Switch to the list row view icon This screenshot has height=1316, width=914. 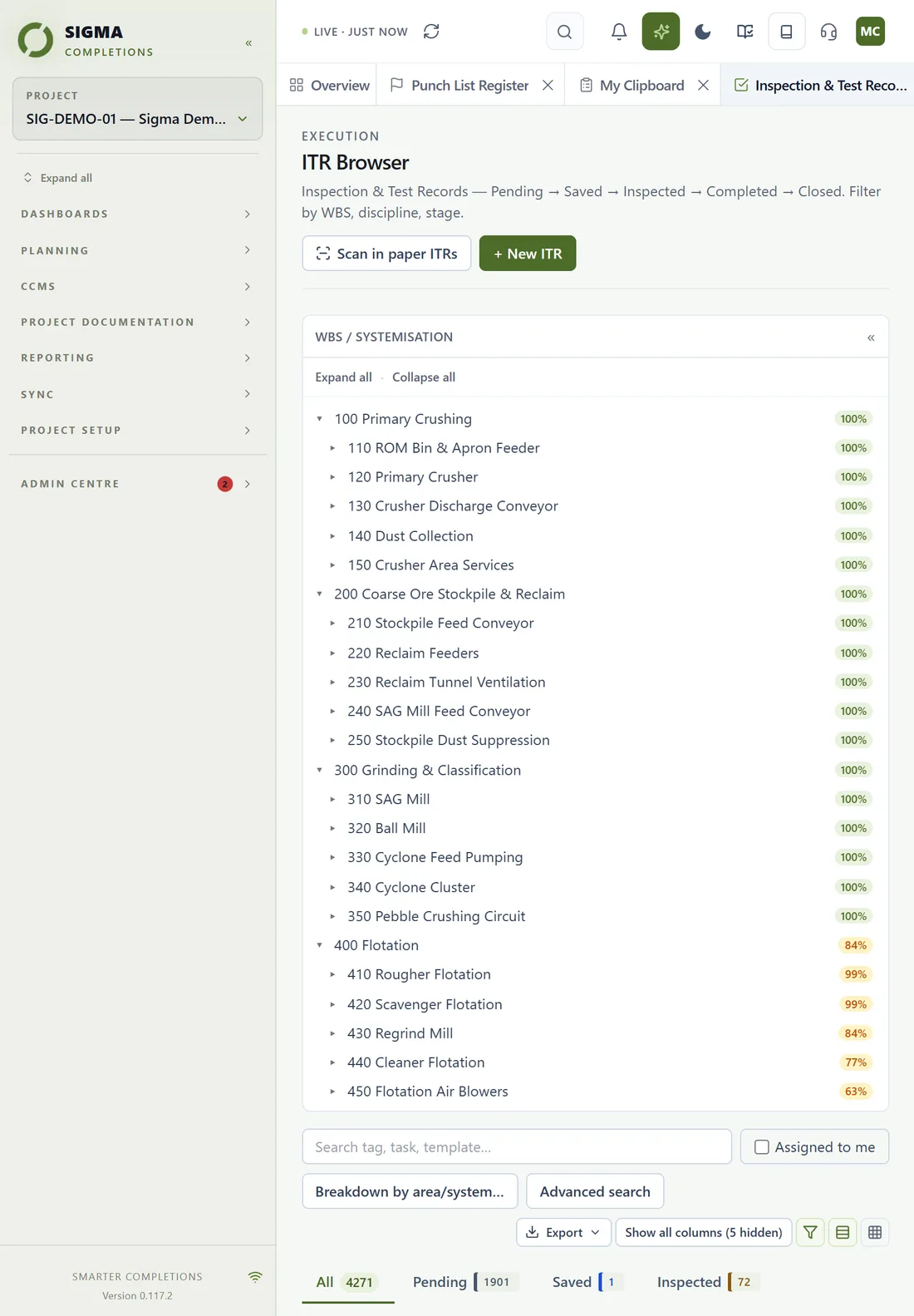843,1232
